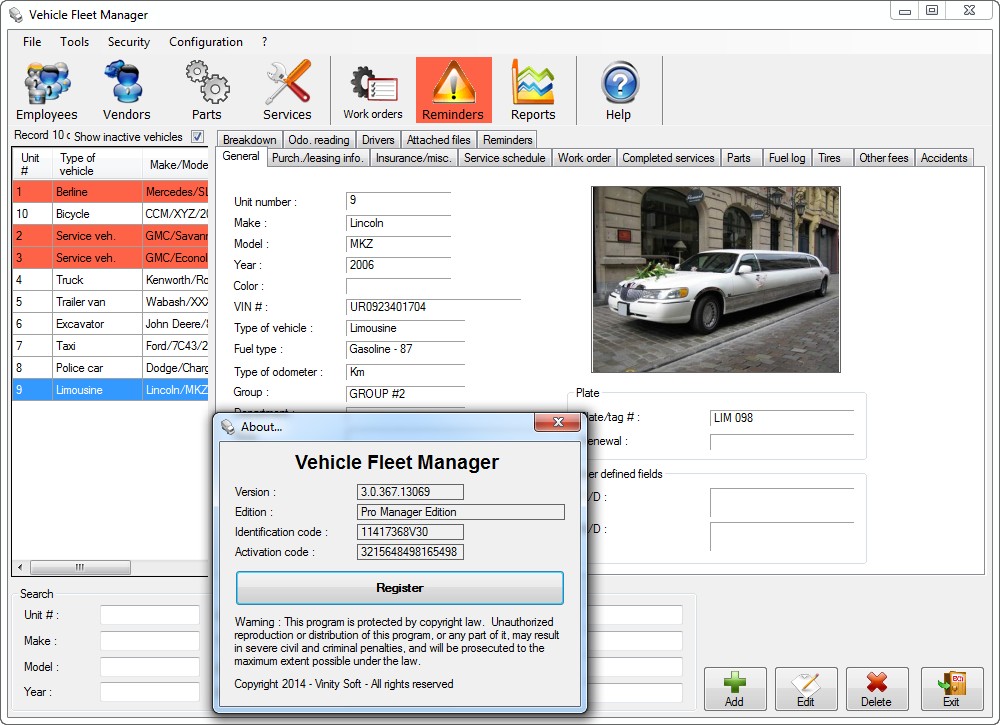Image resolution: width=1000 pixels, height=725 pixels.
Task: Click the Identification code field
Action: point(410,532)
